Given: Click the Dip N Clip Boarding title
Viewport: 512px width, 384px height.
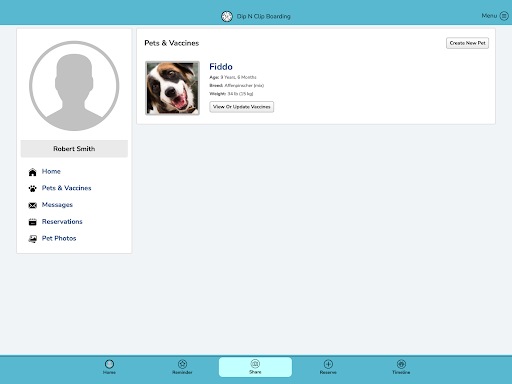Looking at the screenshot, I should 263,16.
